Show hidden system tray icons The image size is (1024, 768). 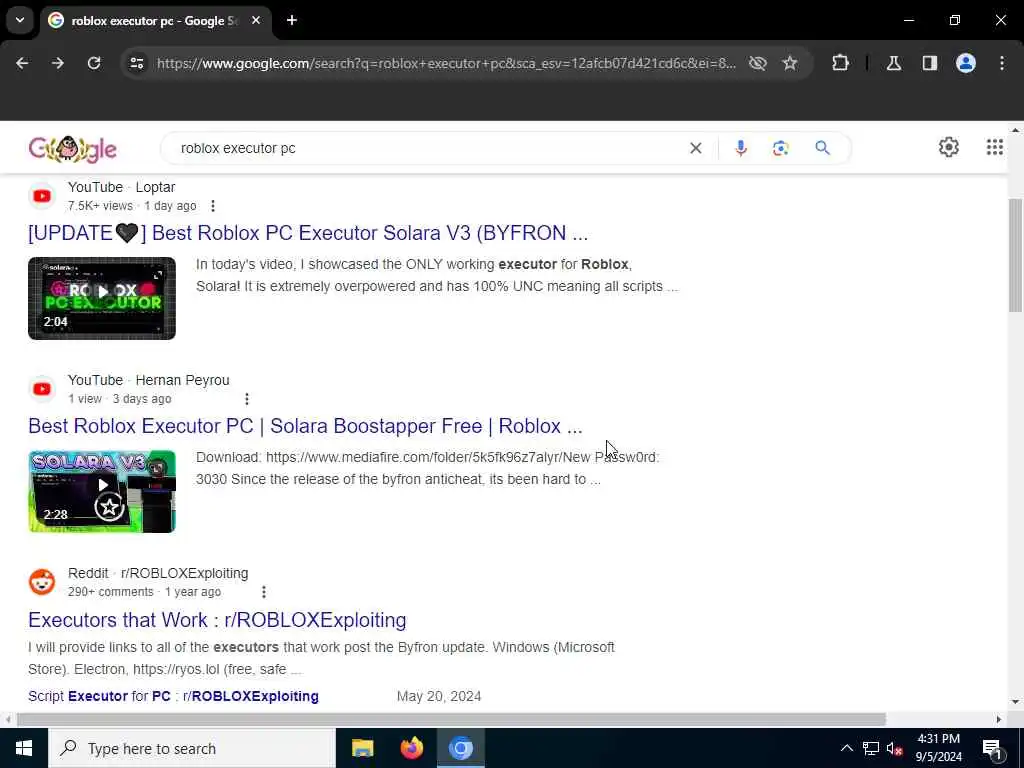(846, 748)
